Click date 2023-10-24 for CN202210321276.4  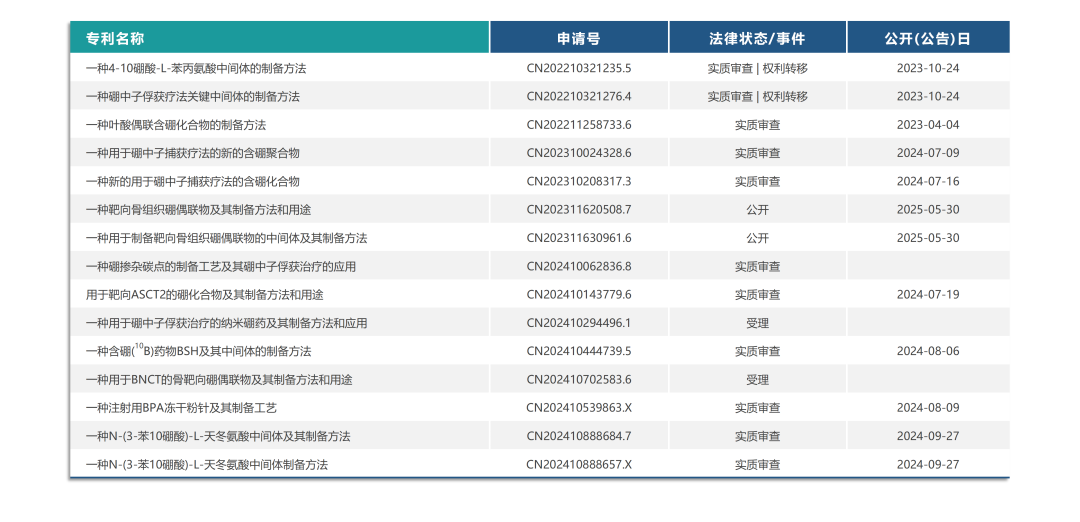point(928,96)
